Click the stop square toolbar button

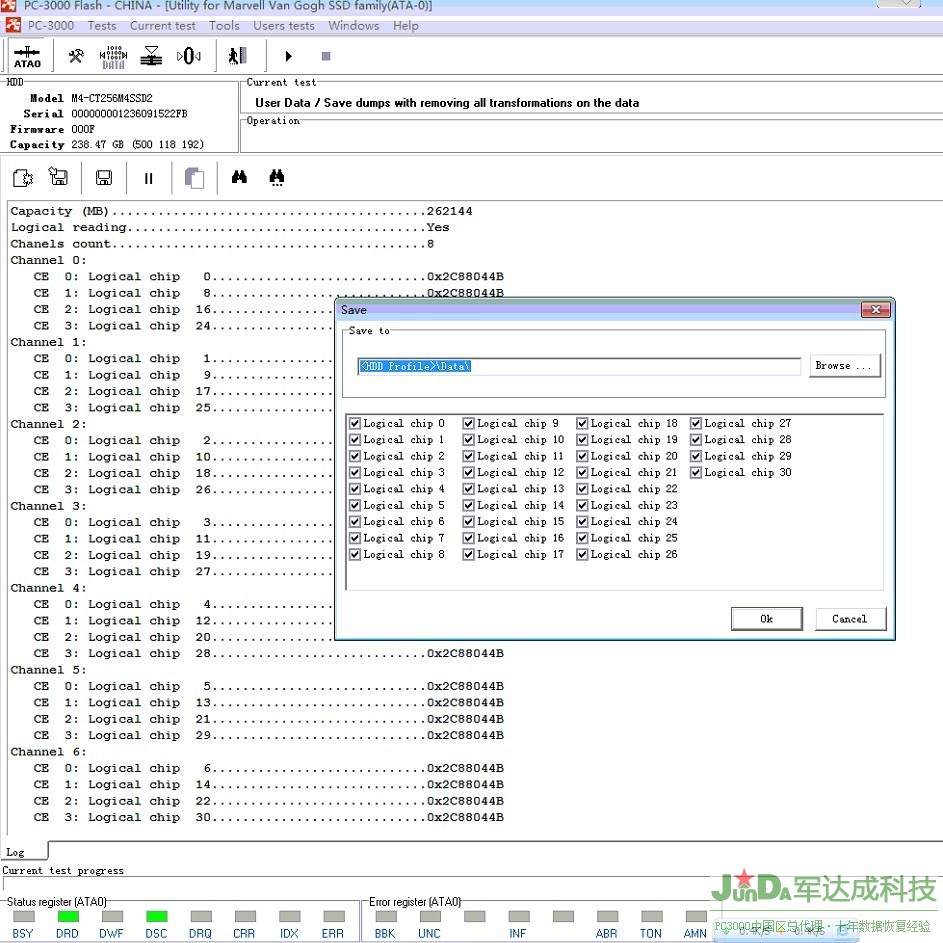point(326,56)
